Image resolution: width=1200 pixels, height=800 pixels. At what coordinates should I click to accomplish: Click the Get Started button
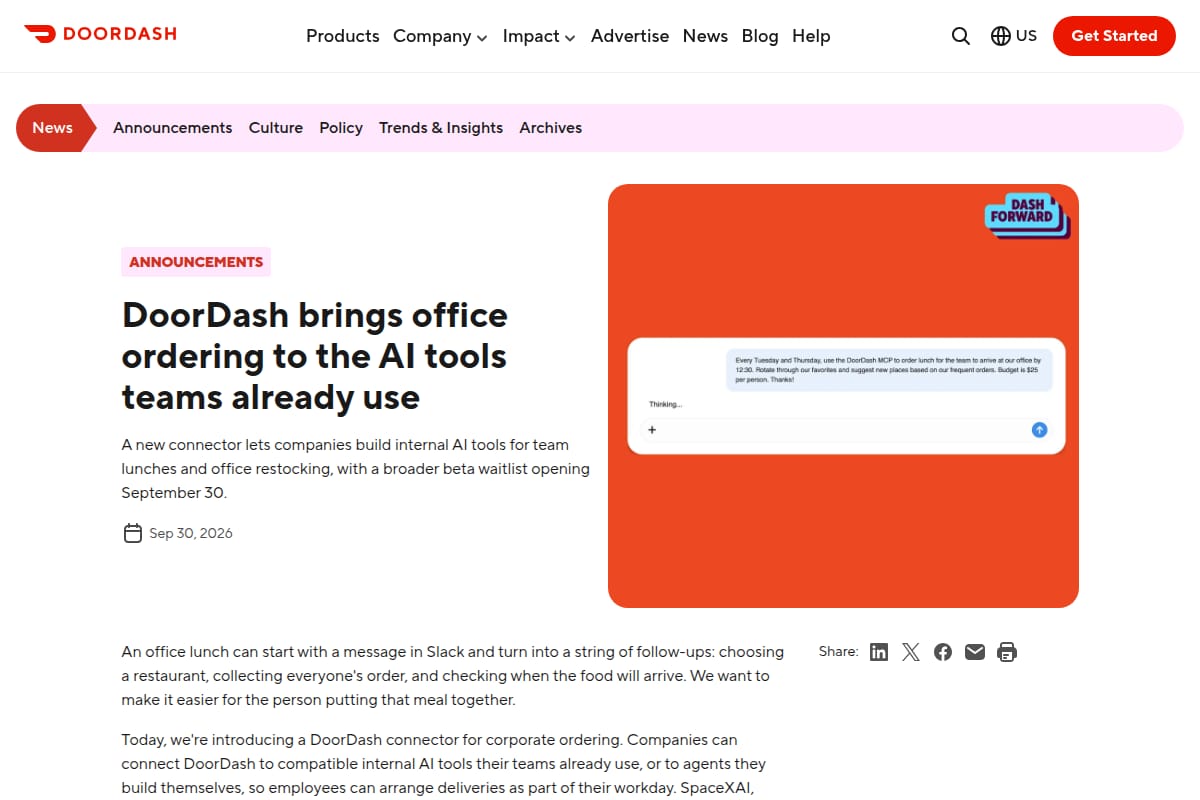(x=1114, y=36)
